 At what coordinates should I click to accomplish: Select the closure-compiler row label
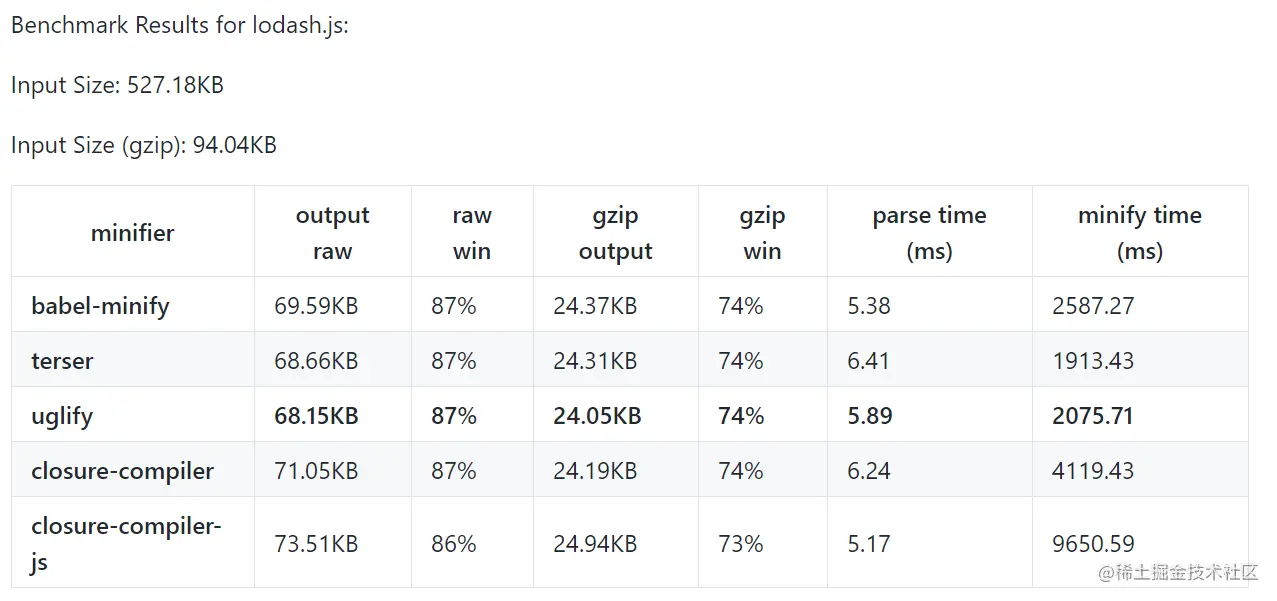(122, 471)
